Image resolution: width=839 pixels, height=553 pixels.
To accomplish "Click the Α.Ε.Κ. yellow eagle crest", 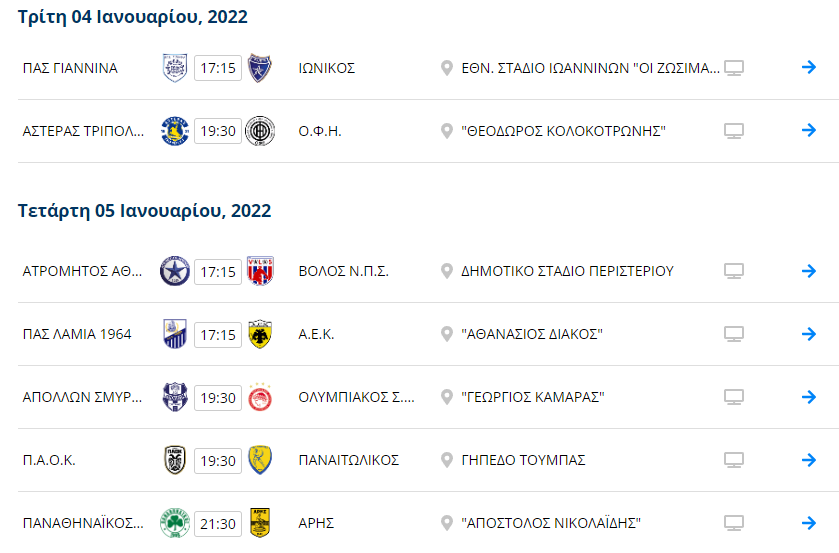I will tap(260, 334).
